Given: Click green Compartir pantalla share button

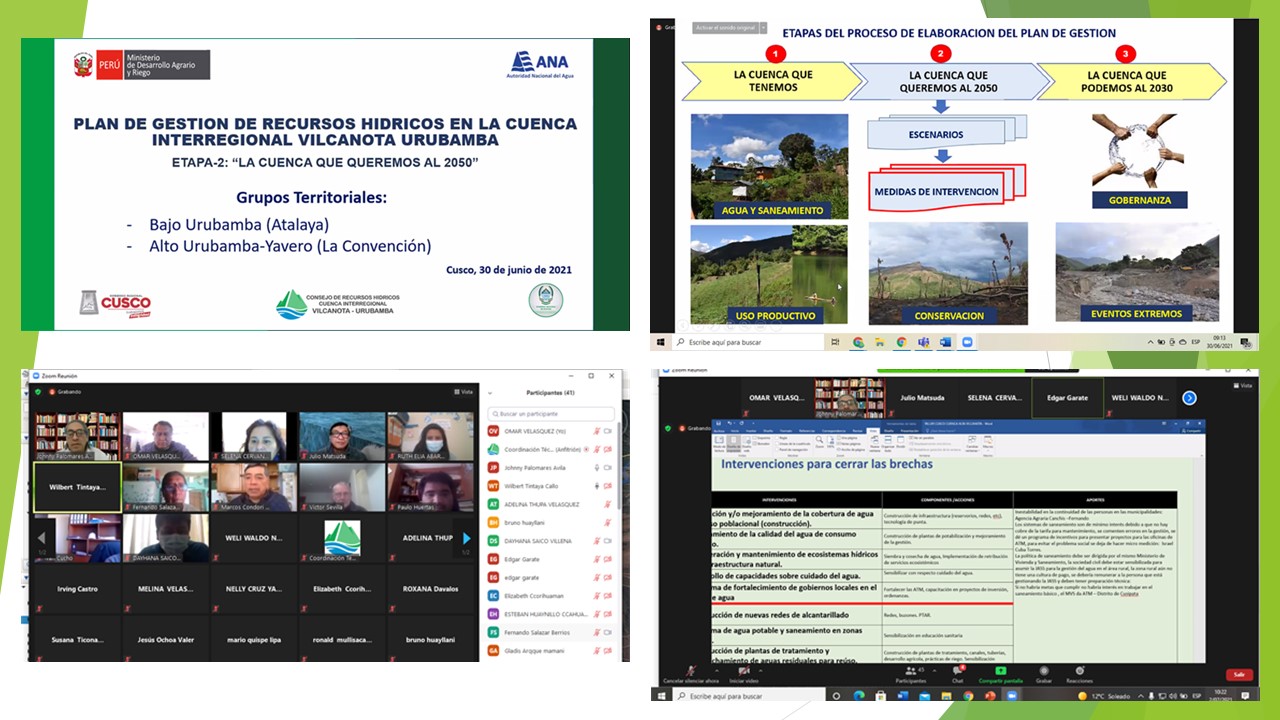Looking at the screenshot, I should pyautogui.click(x=1000, y=671).
